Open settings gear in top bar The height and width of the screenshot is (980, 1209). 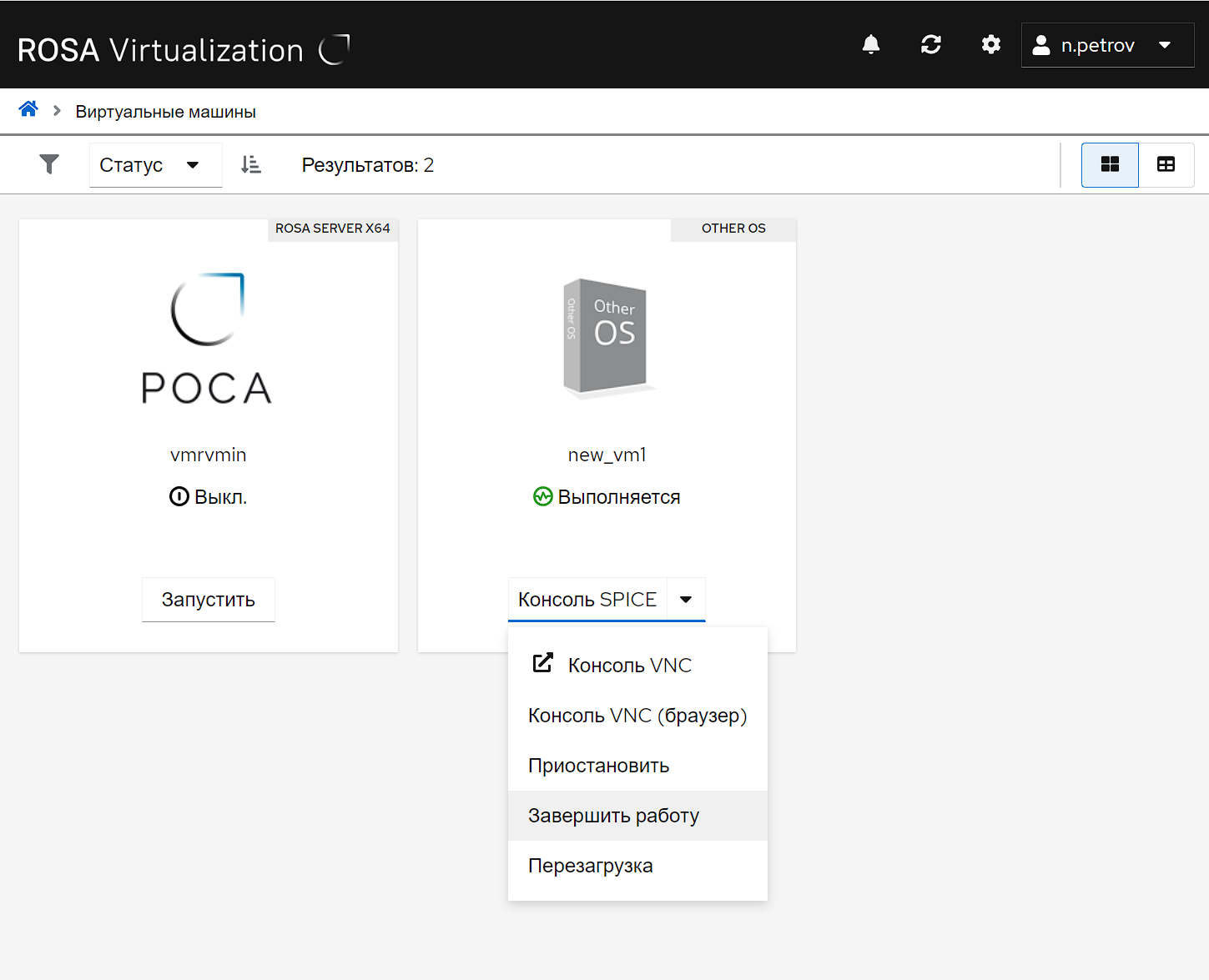pos(990,45)
